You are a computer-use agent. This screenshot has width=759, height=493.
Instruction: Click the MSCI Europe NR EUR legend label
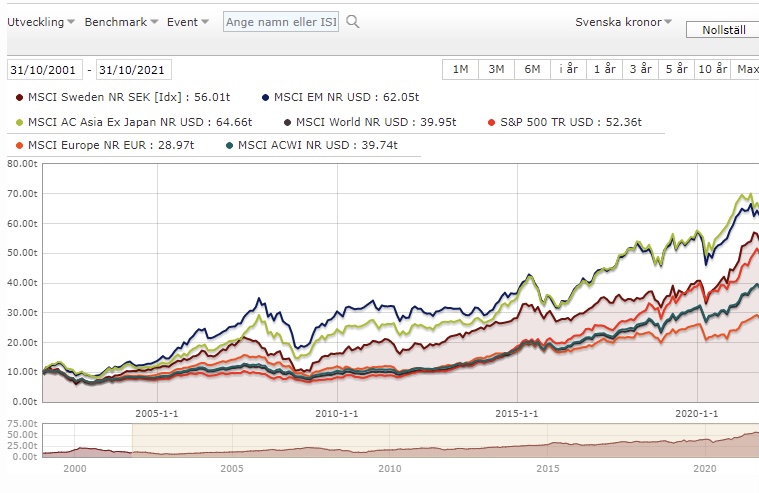coord(111,145)
